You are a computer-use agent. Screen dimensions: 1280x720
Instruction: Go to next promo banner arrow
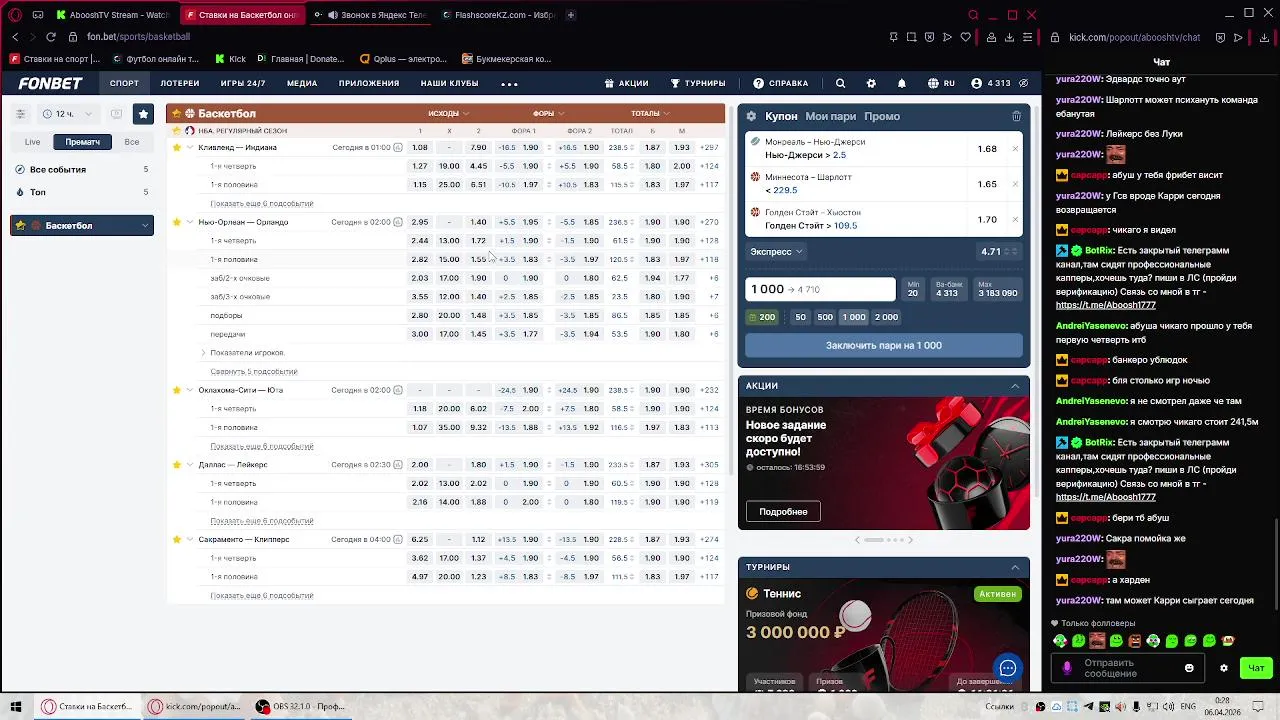click(x=910, y=540)
